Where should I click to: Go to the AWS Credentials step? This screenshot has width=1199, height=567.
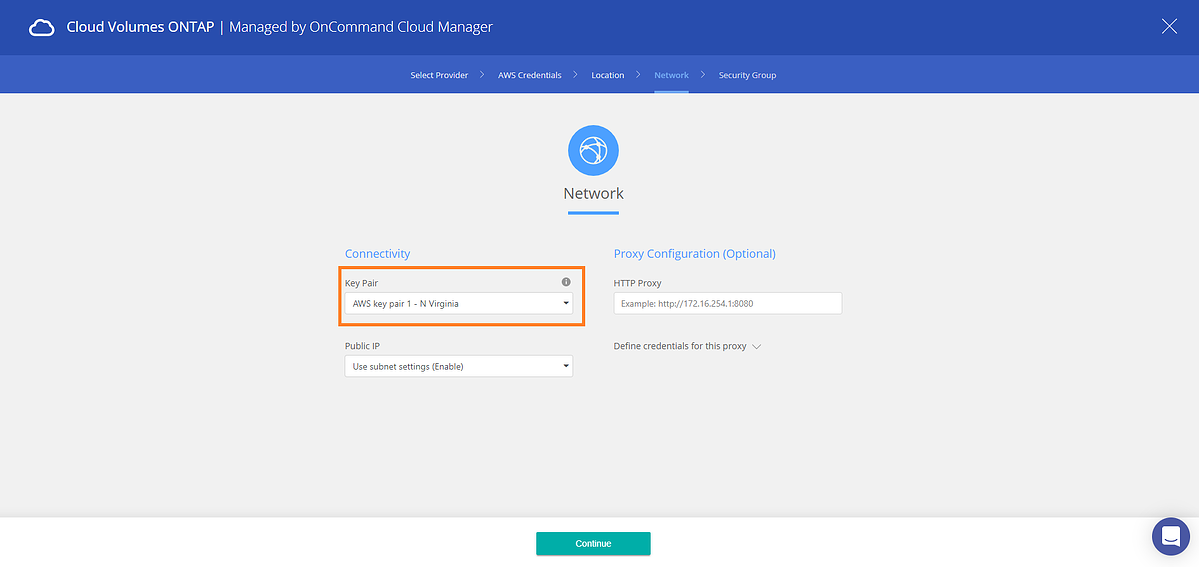529,75
